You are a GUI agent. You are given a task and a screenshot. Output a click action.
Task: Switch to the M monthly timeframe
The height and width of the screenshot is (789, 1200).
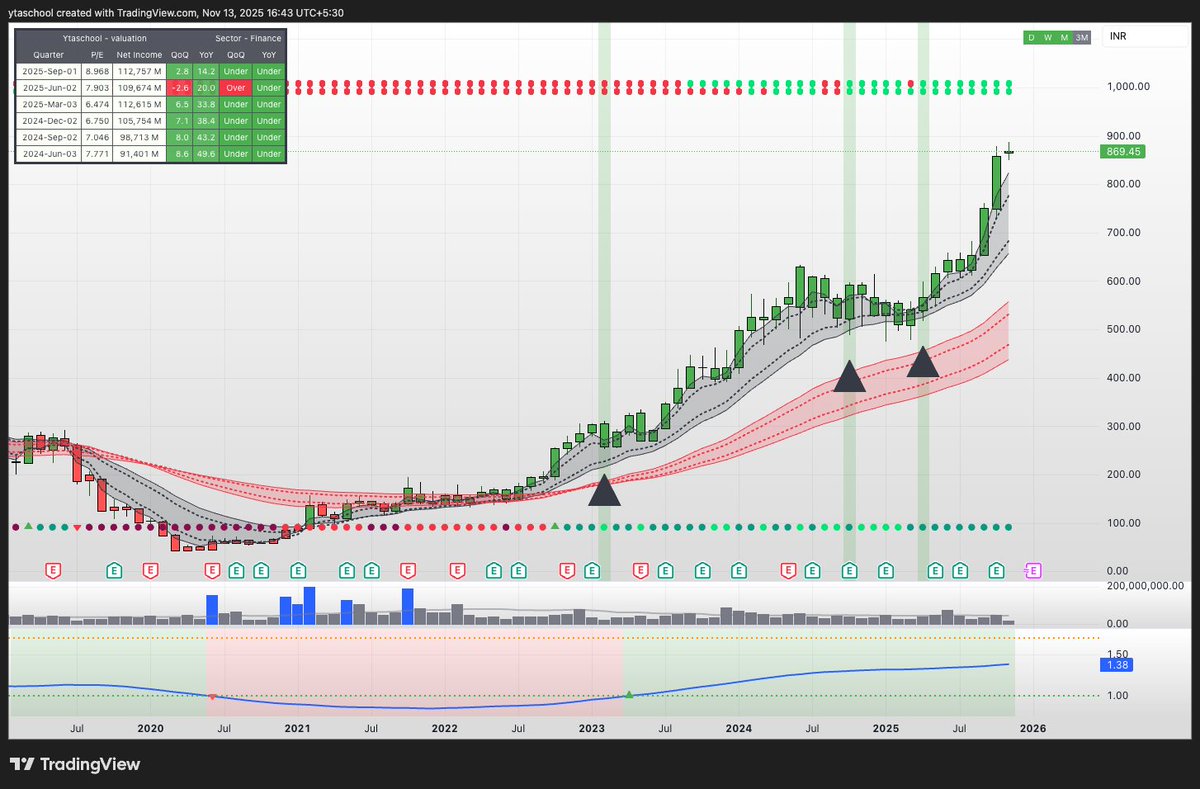click(x=1064, y=37)
